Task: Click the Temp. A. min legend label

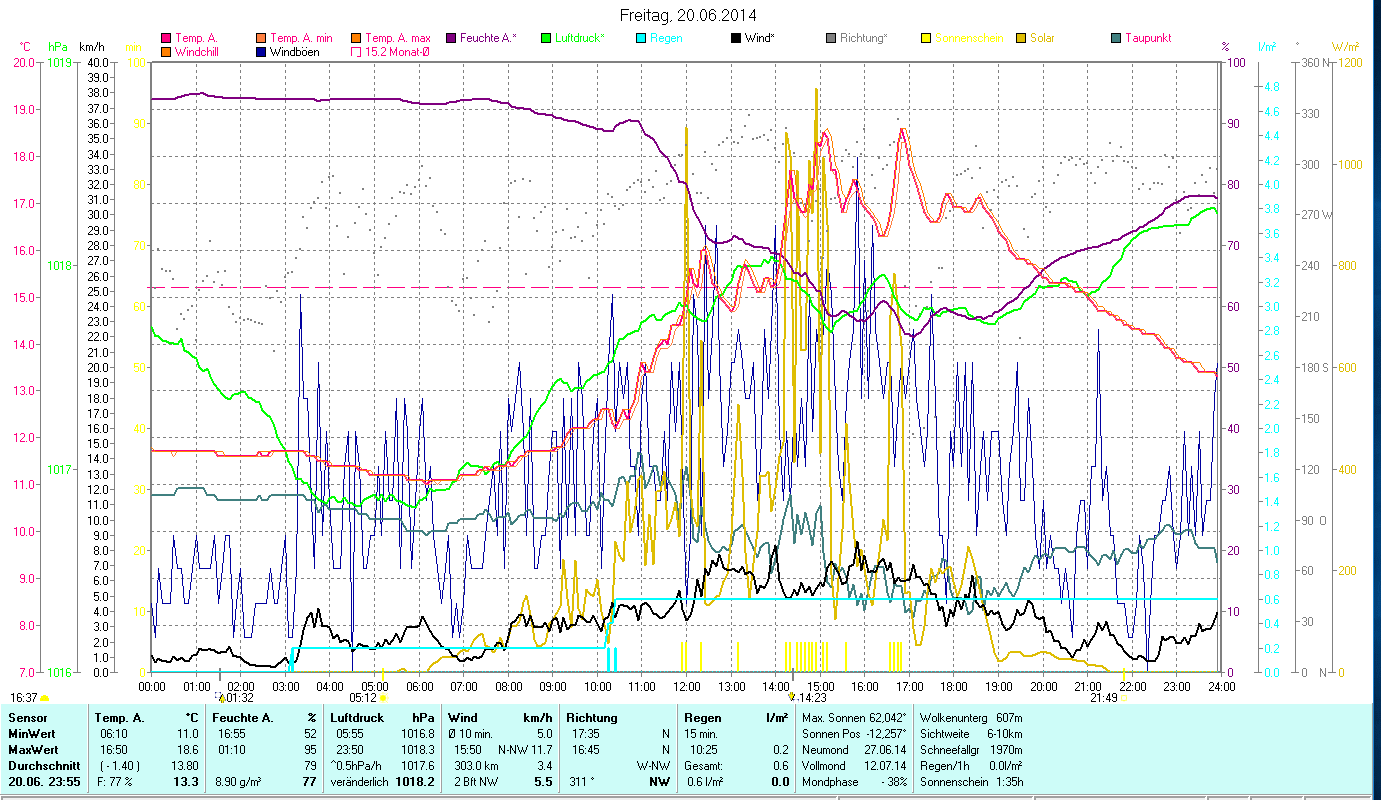Action: click(x=300, y=38)
